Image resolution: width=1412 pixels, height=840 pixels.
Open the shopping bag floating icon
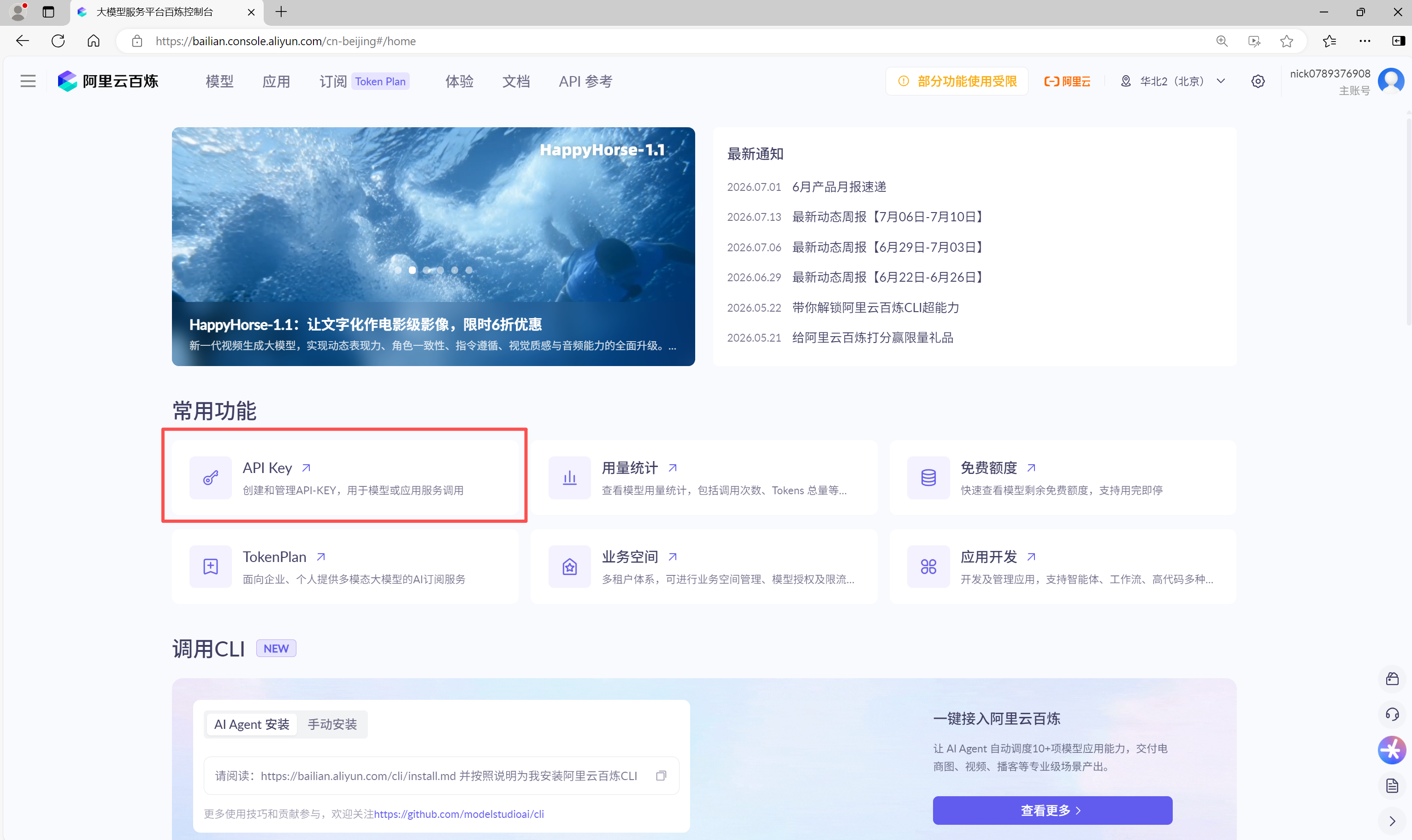[1392, 679]
